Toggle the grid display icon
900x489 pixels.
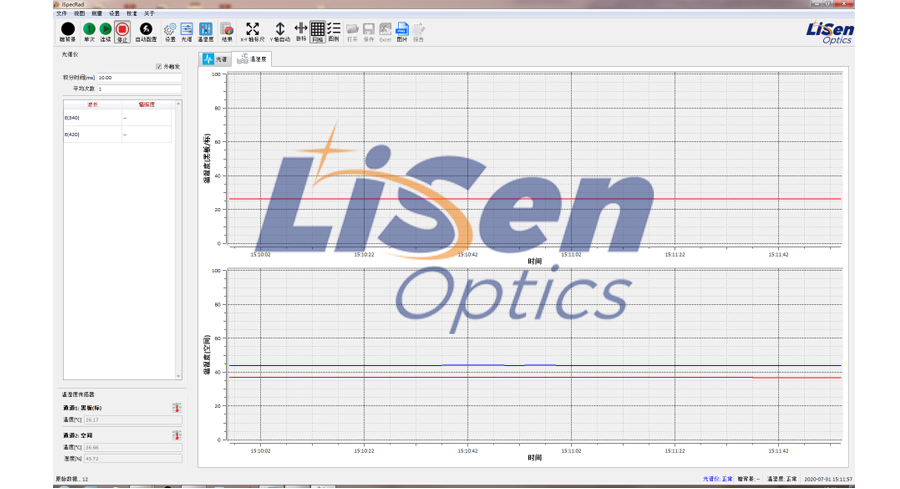coord(317,32)
